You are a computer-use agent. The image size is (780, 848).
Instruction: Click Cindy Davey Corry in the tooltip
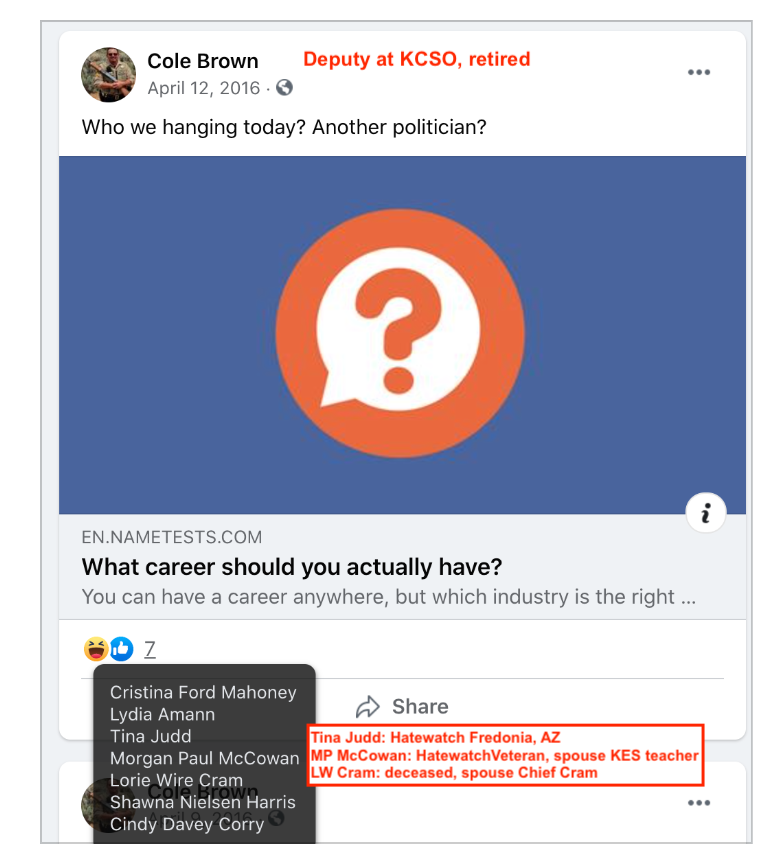pyautogui.click(x=186, y=824)
